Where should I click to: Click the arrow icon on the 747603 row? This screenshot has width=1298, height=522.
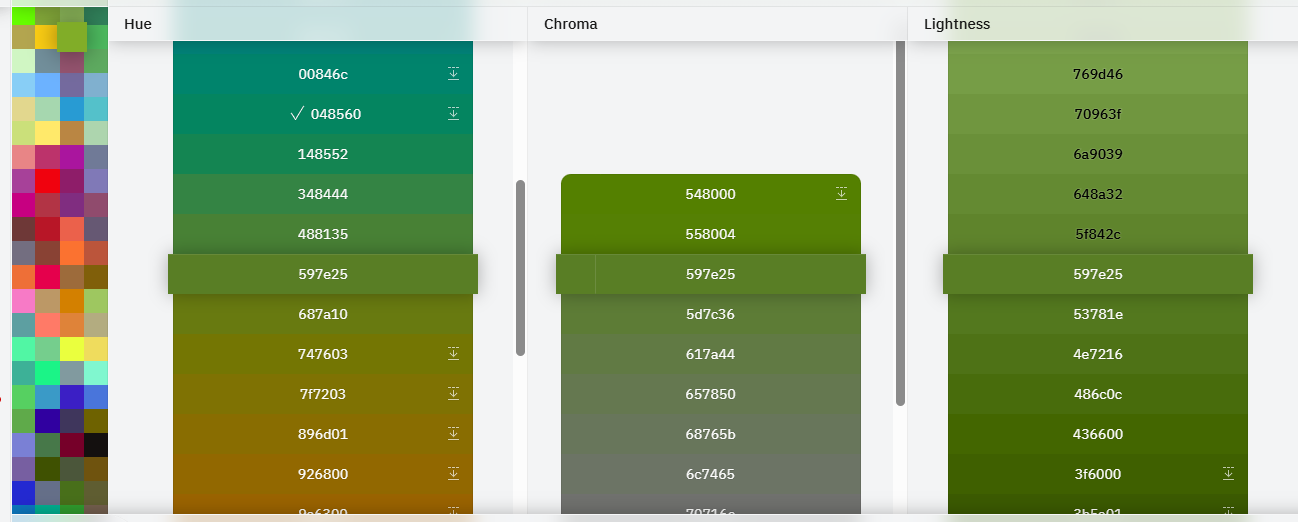[453, 353]
